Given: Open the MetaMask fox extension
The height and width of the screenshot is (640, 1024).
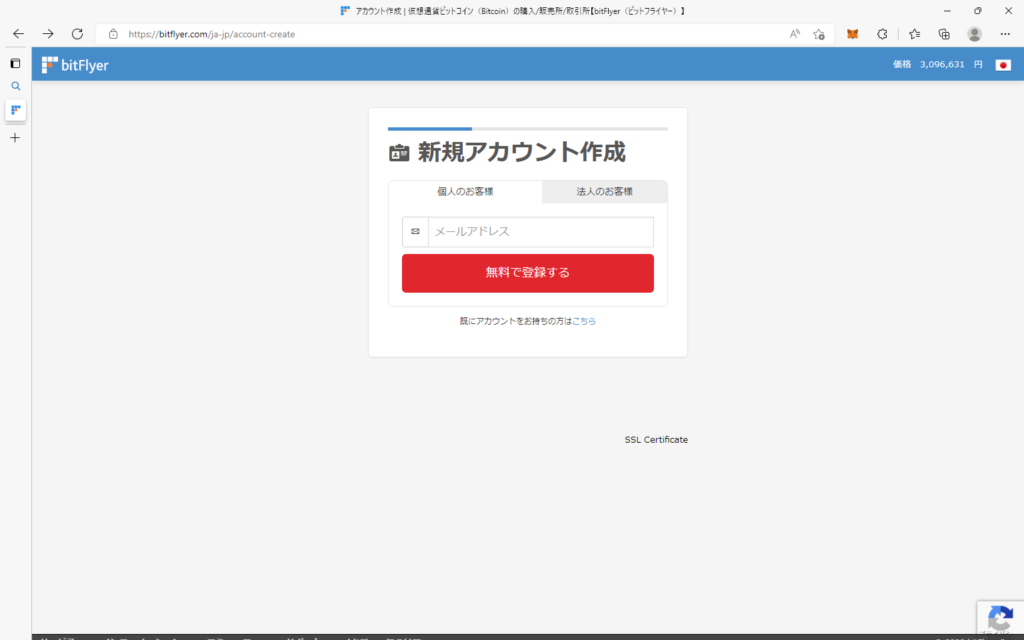Looking at the screenshot, I should pos(852,34).
